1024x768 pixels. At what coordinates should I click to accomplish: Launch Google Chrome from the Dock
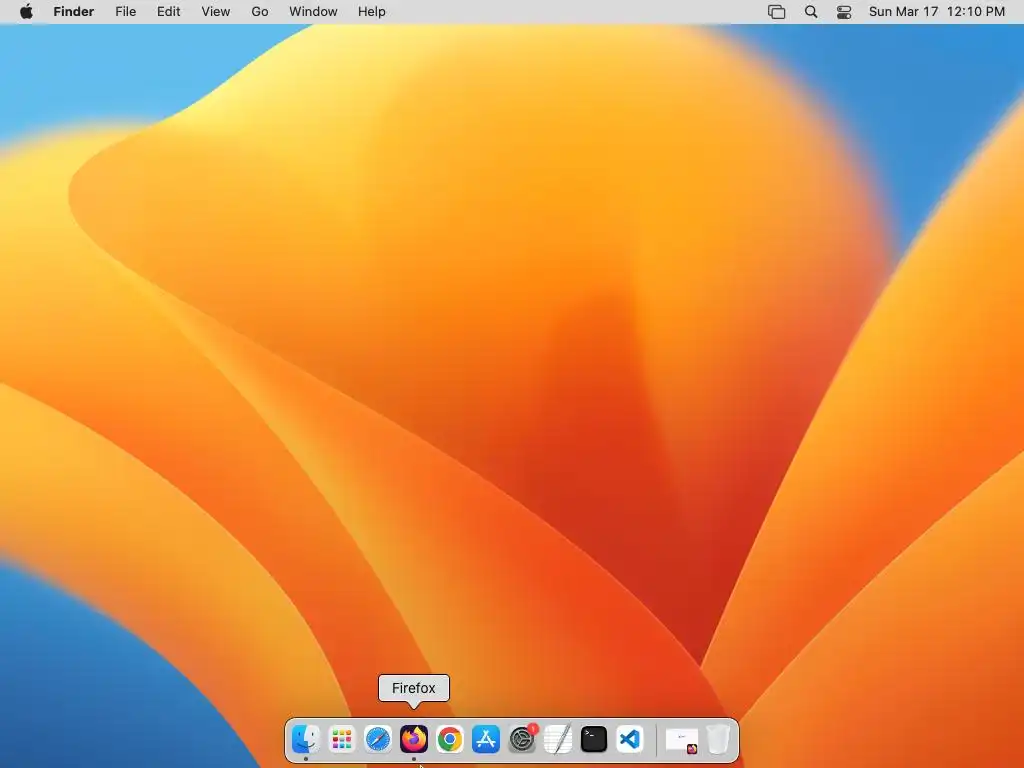(449, 739)
